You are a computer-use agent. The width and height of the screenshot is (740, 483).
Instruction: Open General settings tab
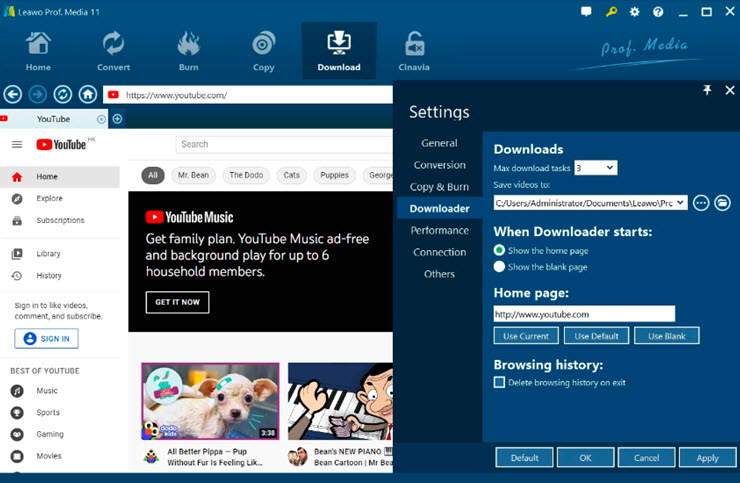tap(439, 143)
